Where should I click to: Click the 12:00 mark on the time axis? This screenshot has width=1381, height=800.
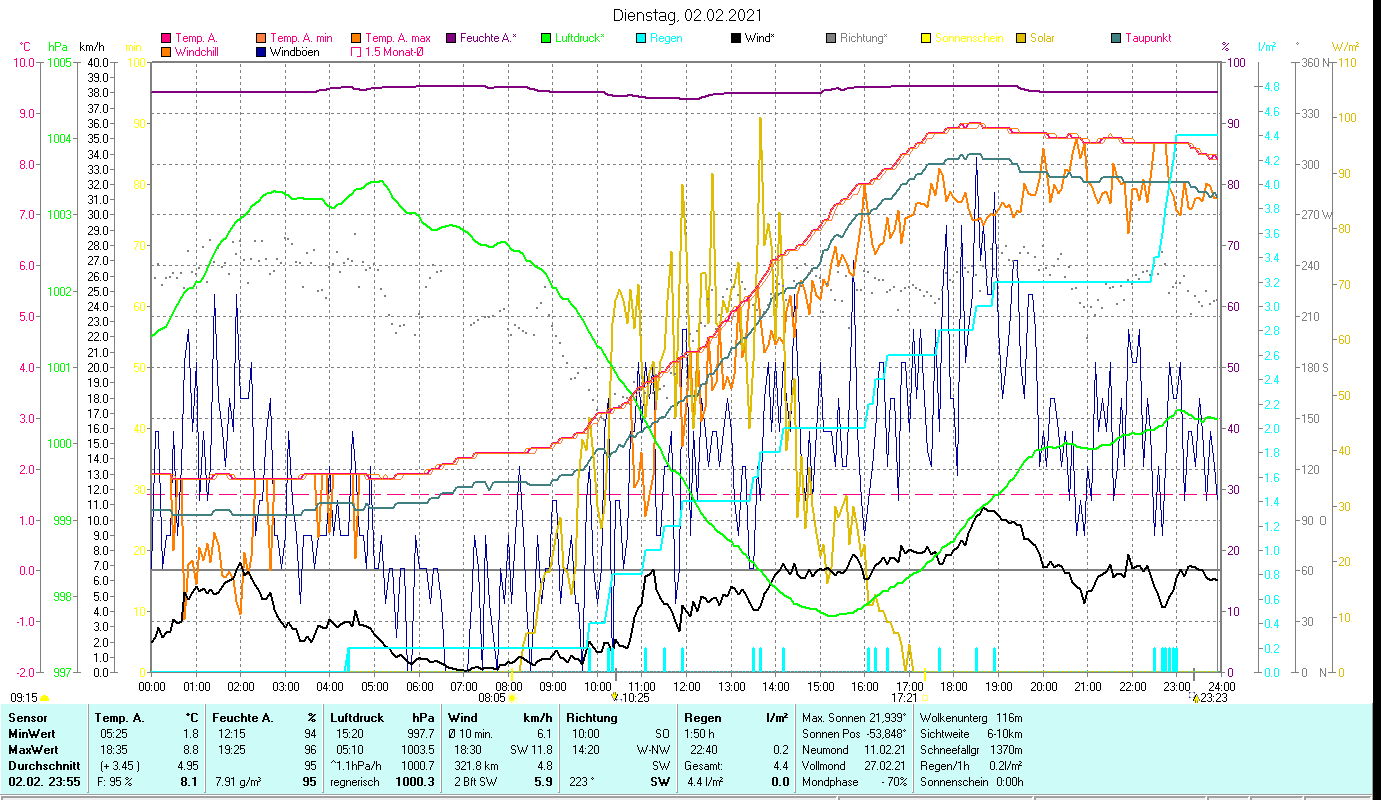pos(687,686)
